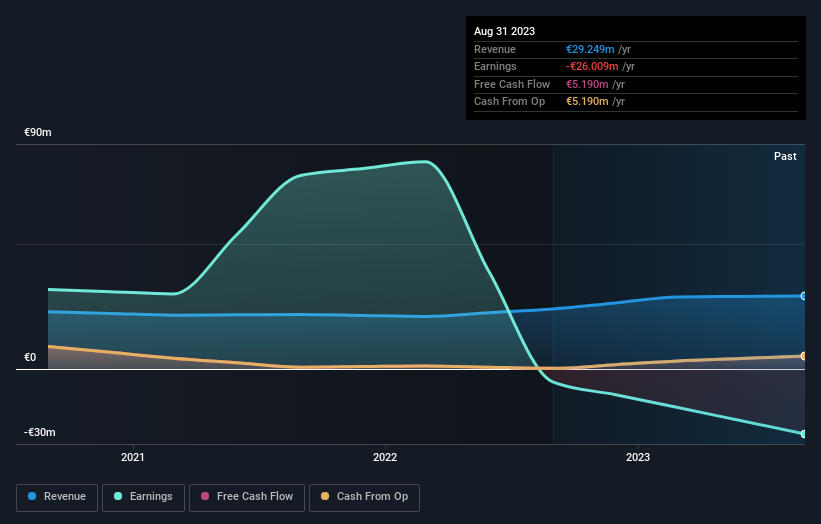Viewport: 821px width, 524px height.
Task: Click the 2022 x-axis label
Action: (x=385, y=458)
